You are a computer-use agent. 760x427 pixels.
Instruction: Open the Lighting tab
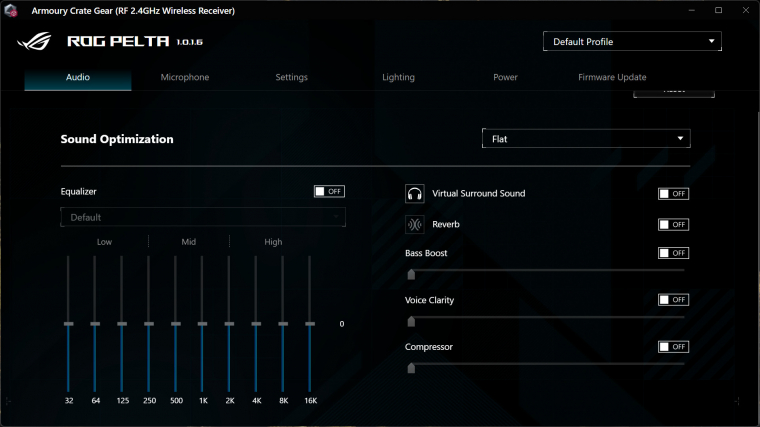point(398,77)
